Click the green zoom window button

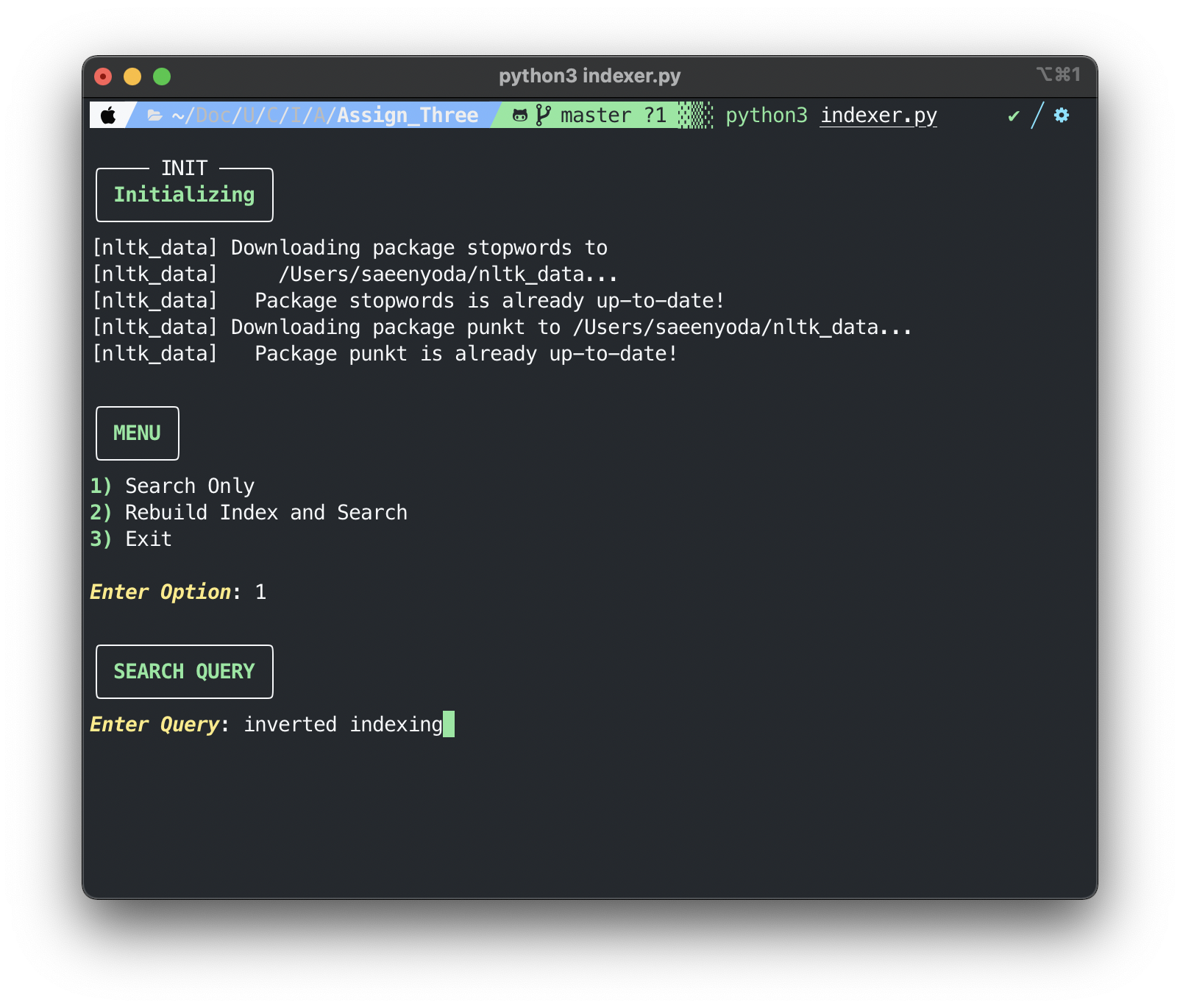click(x=162, y=77)
